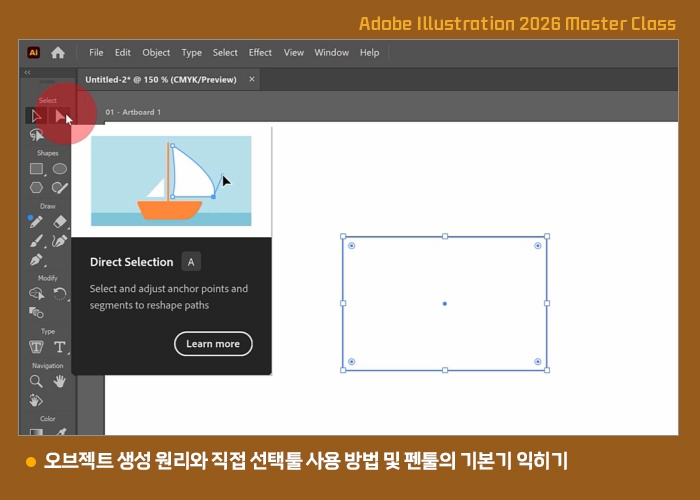Click the '01 - Artboard 1' label
Screen dimensions: 700x500
133,112
